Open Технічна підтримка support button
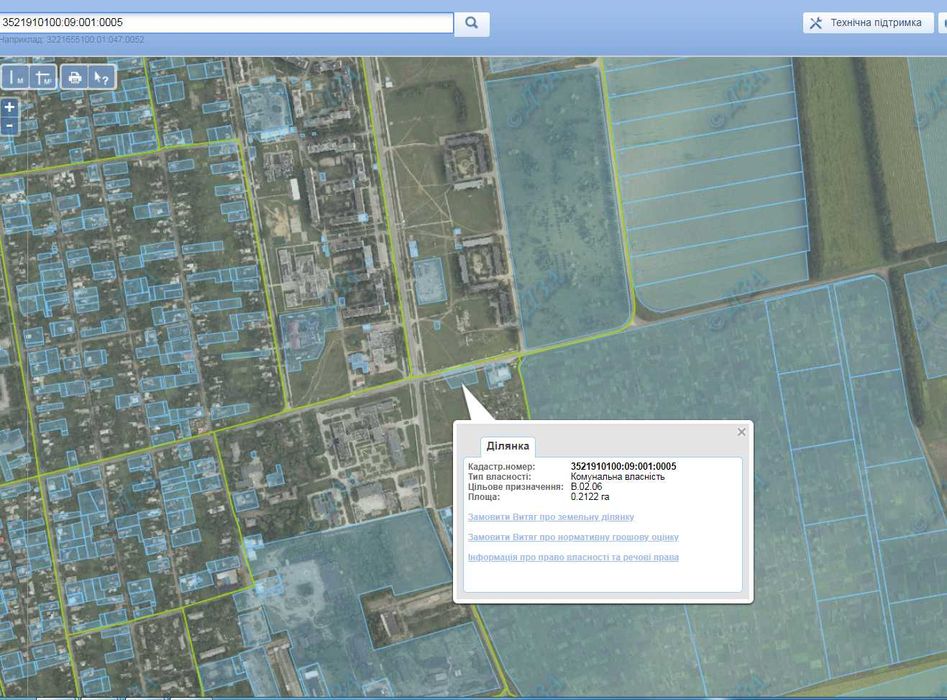This screenshot has height=700, width=947. pos(868,23)
